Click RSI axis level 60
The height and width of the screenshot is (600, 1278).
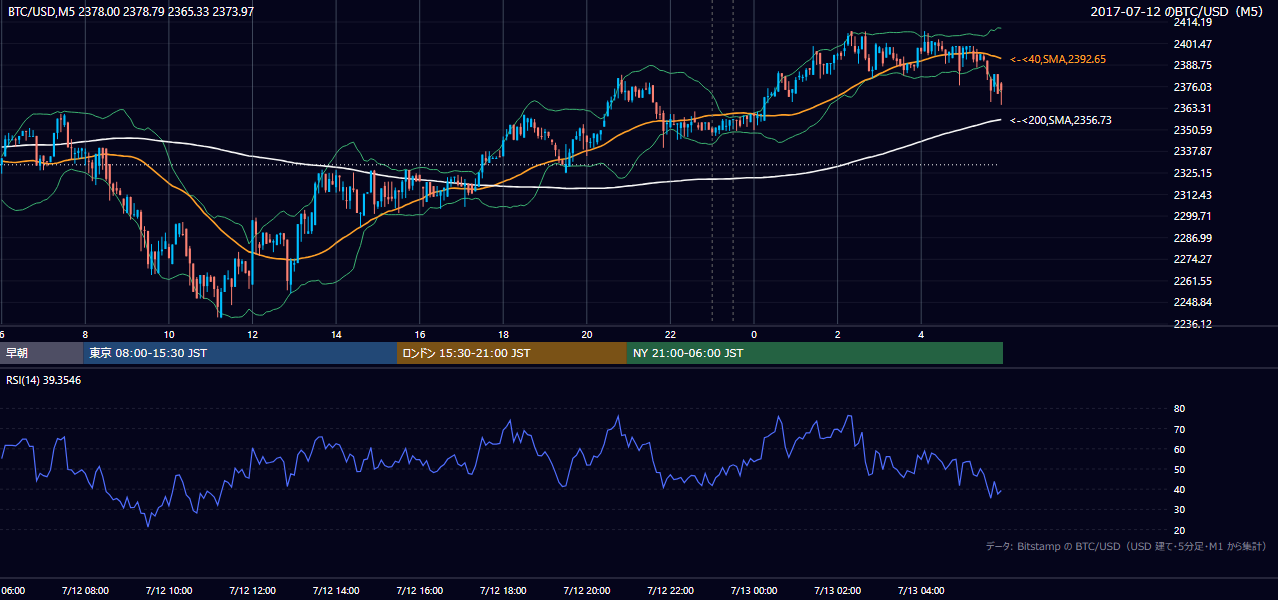pos(1179,449)
